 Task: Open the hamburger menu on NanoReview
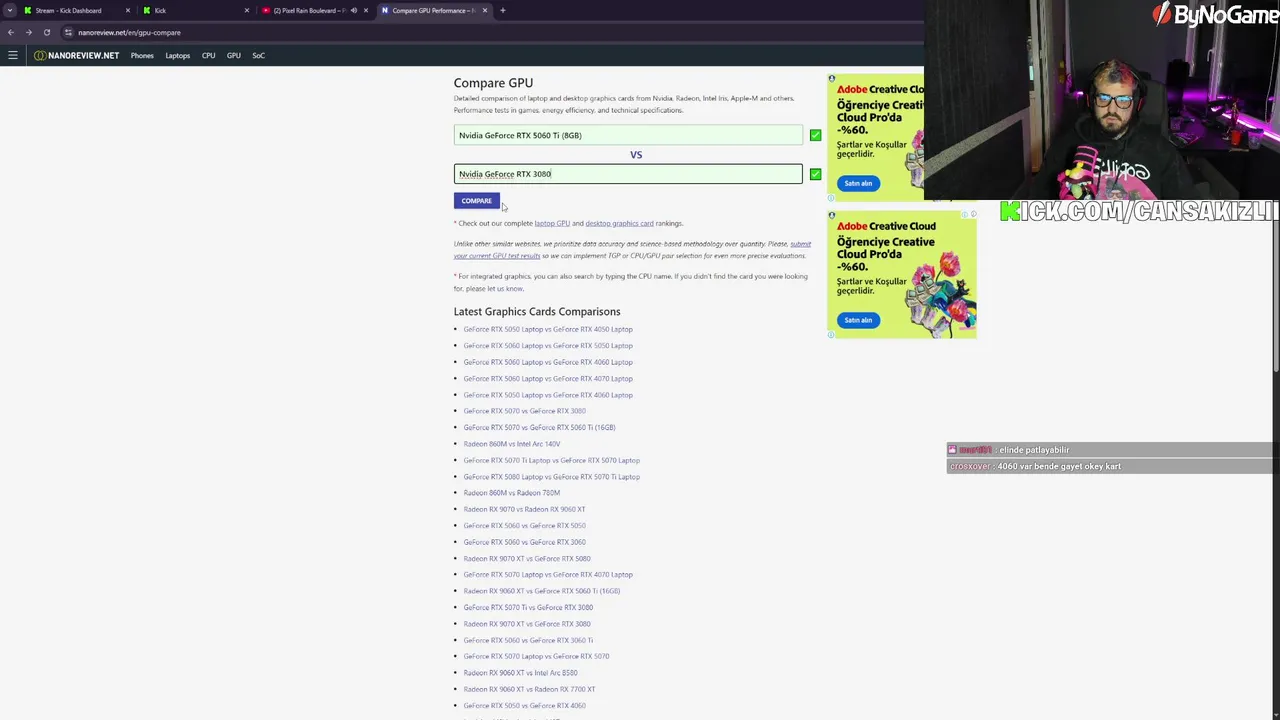tap(12, 55)
